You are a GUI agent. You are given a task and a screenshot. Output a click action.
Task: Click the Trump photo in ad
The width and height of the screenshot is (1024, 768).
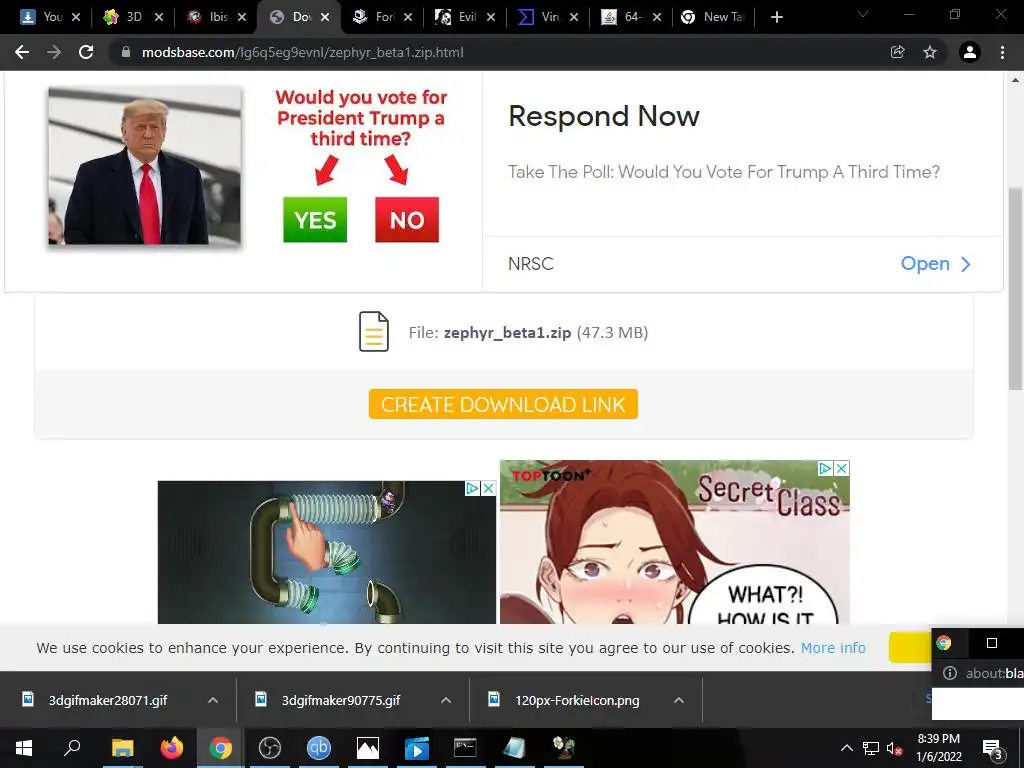(144, 166)
